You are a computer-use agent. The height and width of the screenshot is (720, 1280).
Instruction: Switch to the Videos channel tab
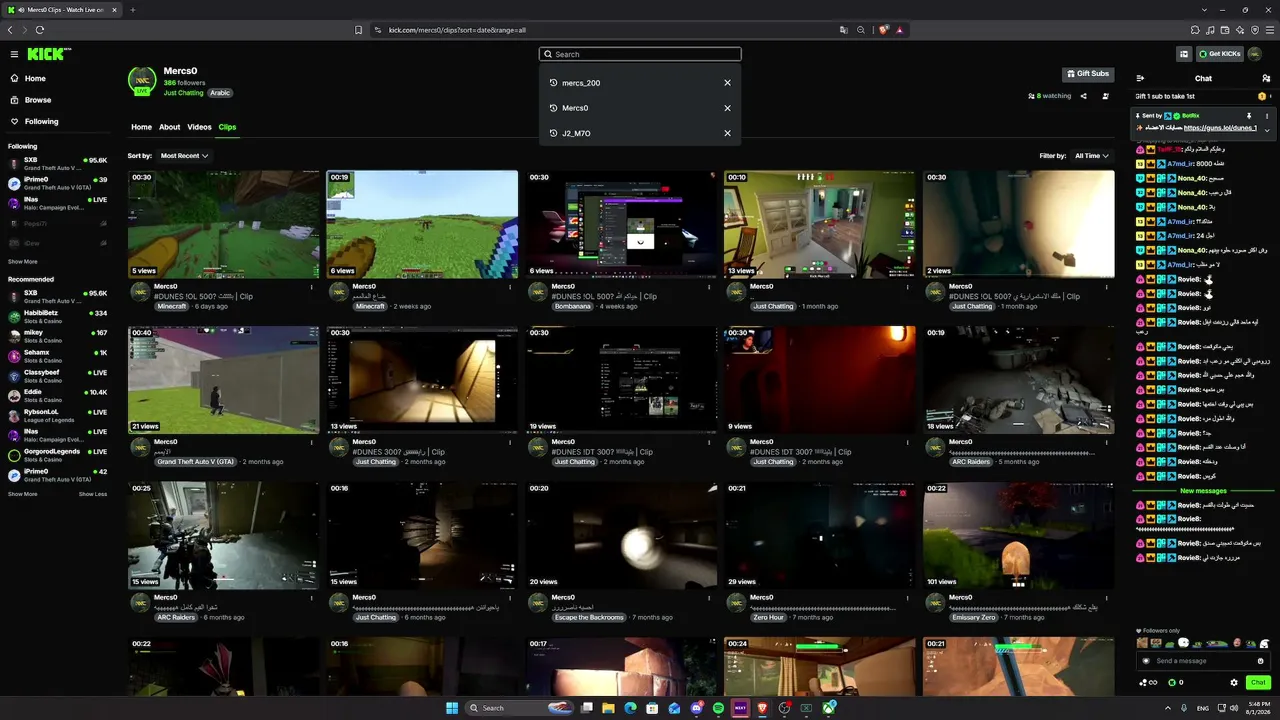click(199, 127)
